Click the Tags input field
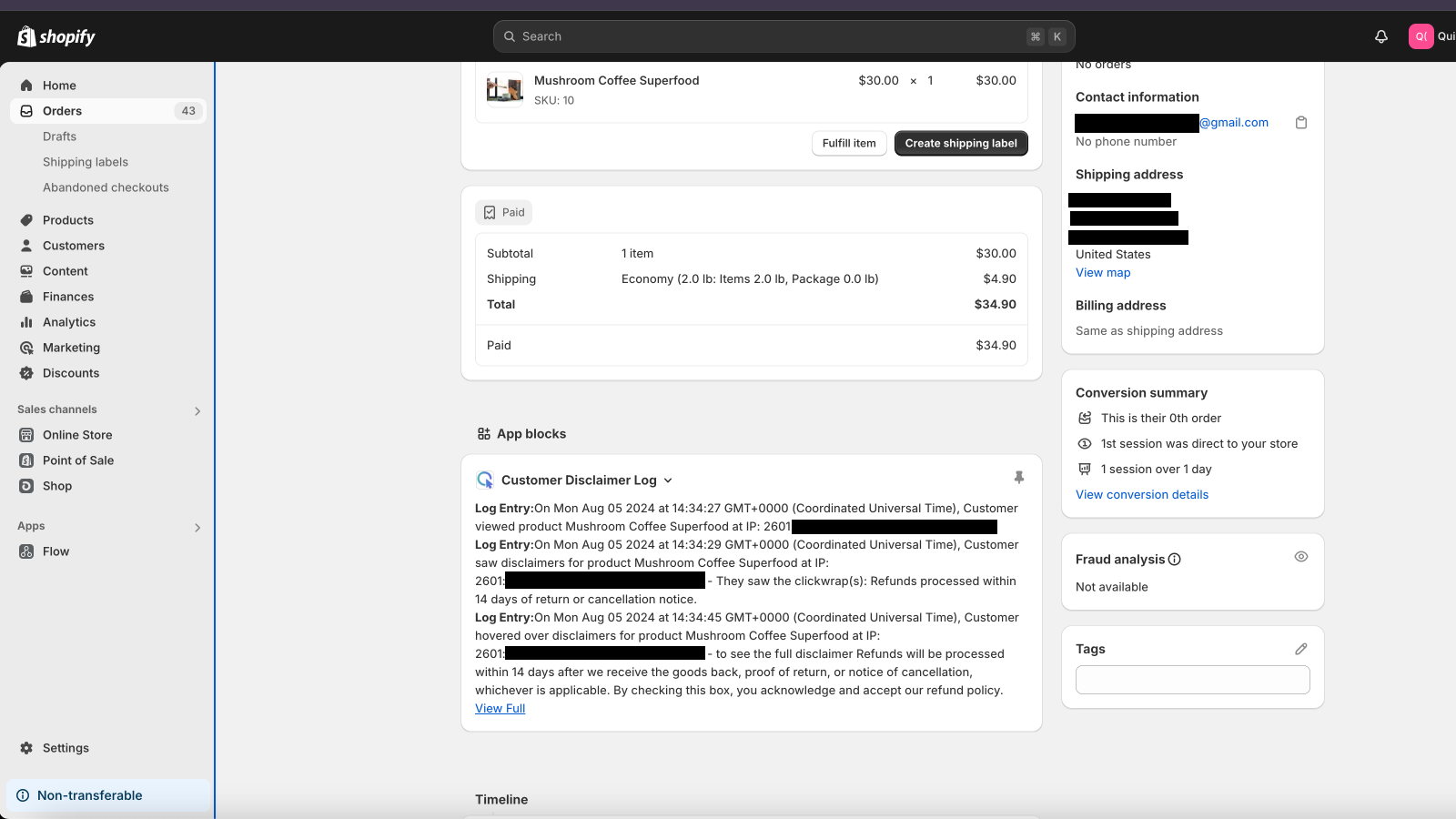 [x=1192, y=680]
